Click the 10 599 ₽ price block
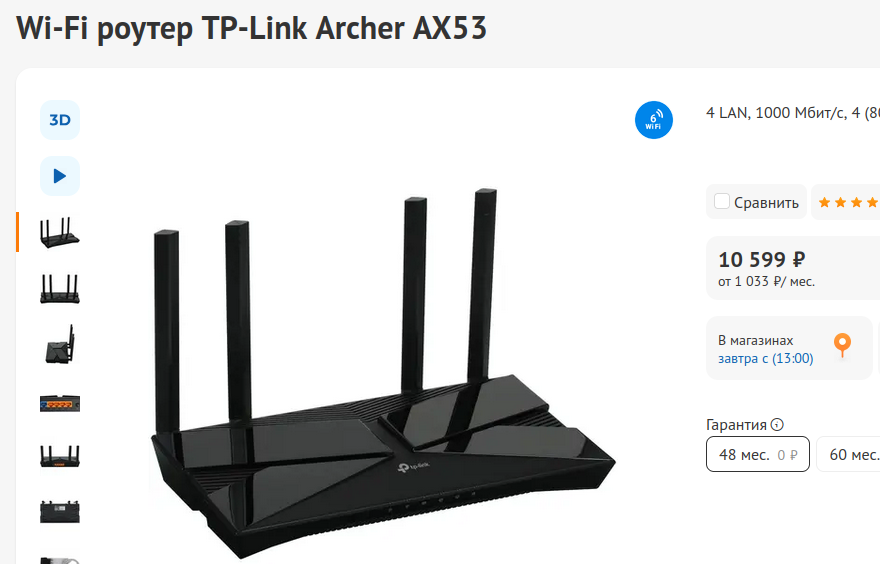 (x=793, y=268)
